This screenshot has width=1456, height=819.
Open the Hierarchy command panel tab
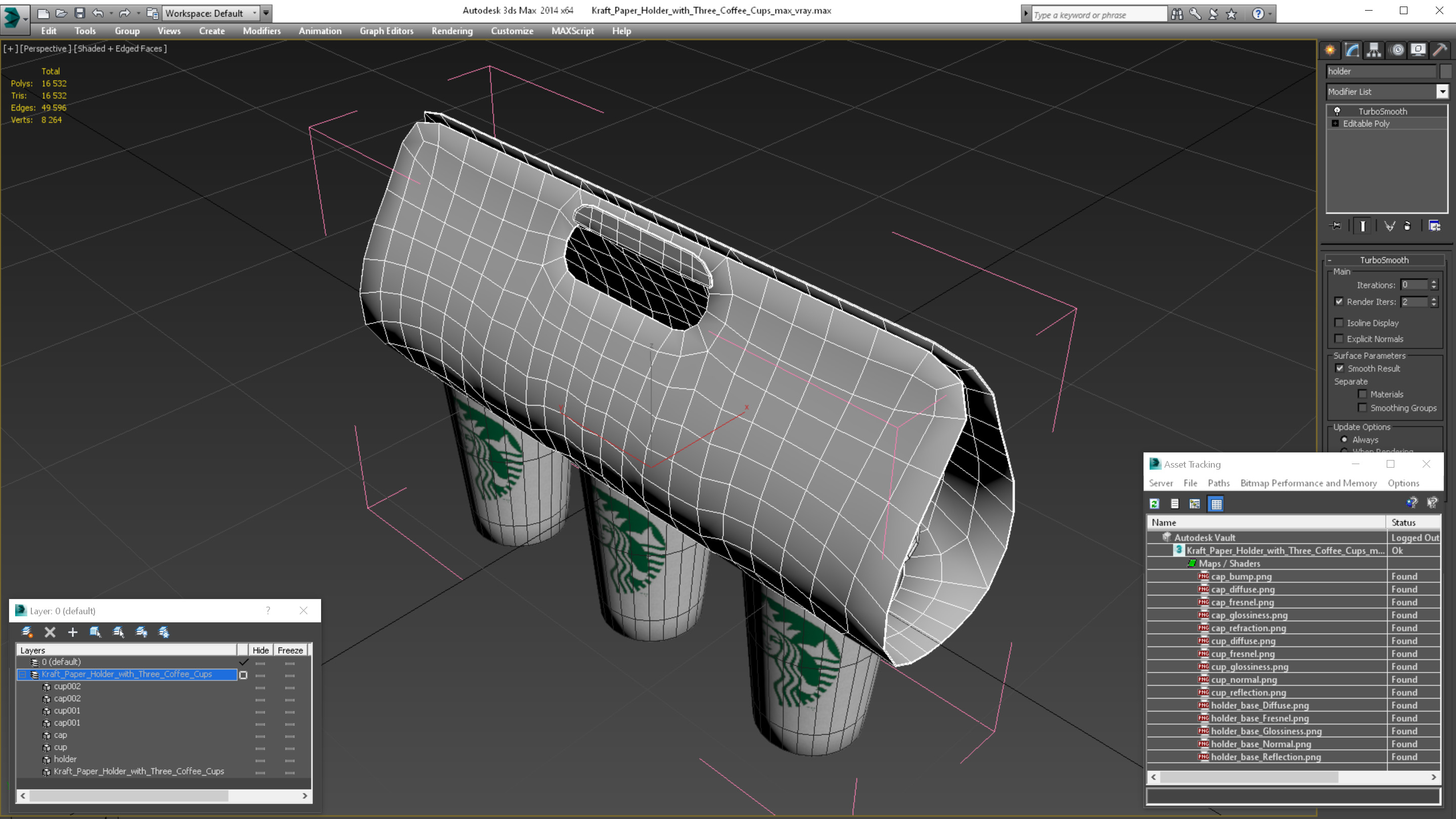[x=1374, y=50]
